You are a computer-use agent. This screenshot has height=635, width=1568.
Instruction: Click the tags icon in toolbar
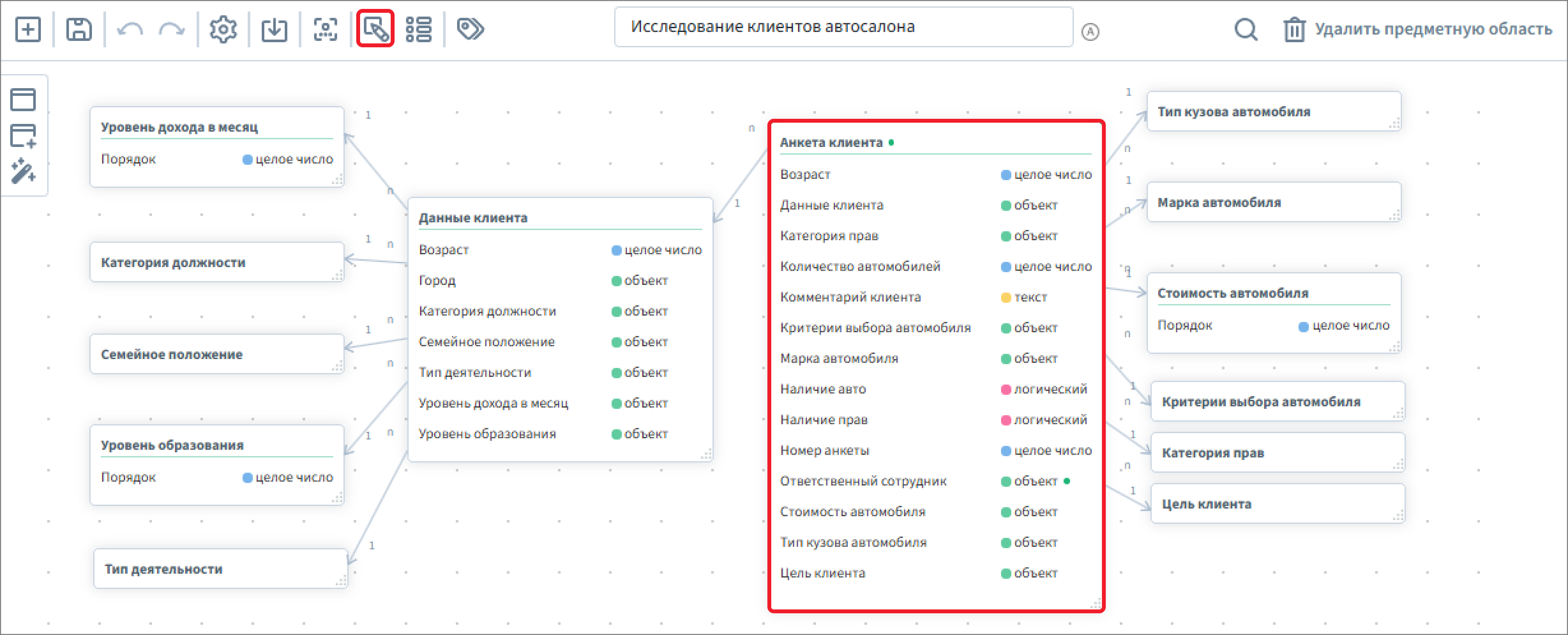pyautogui.click(x=471, y=29)
